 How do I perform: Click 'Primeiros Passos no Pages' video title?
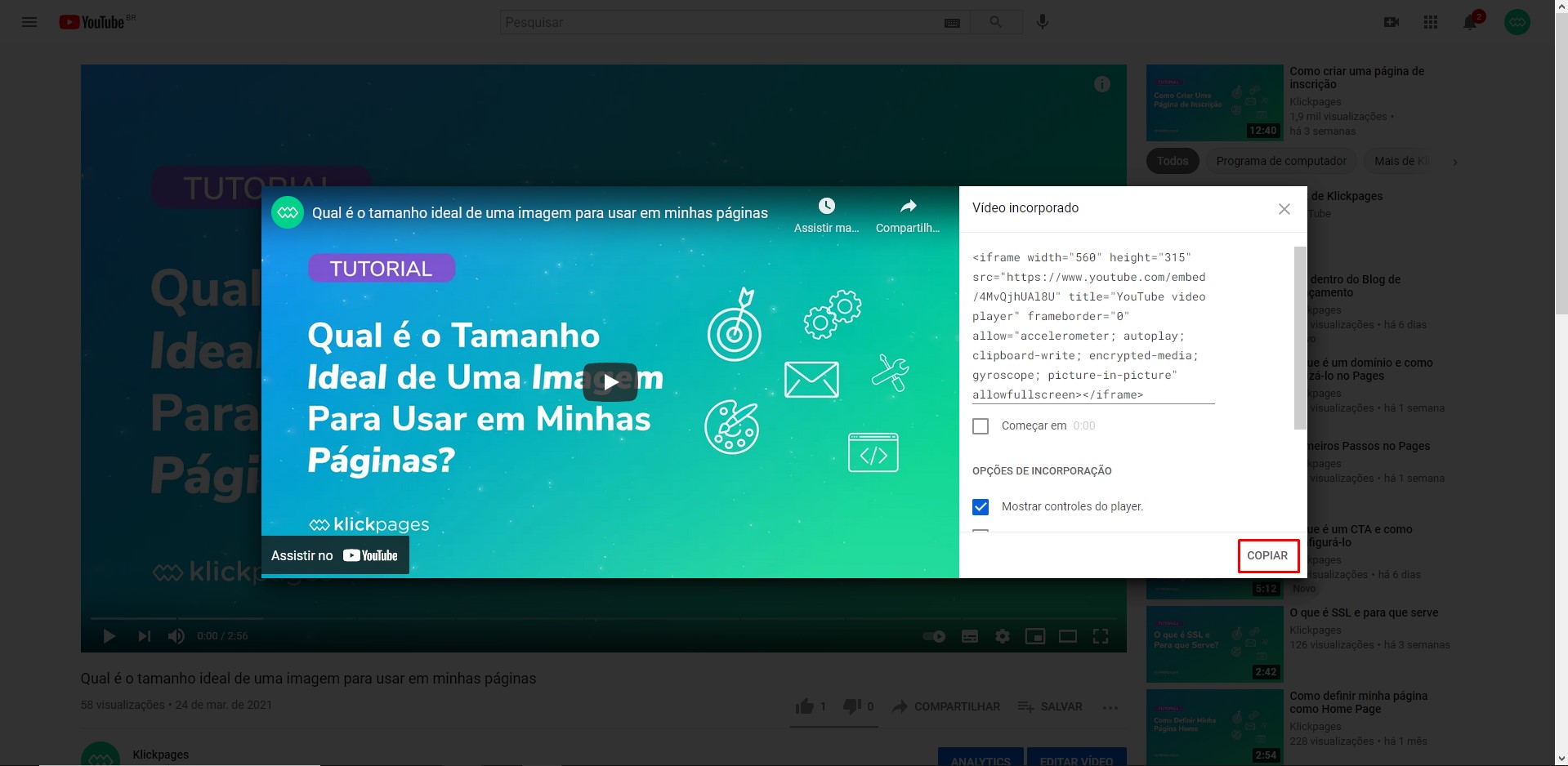point(1369,446)
